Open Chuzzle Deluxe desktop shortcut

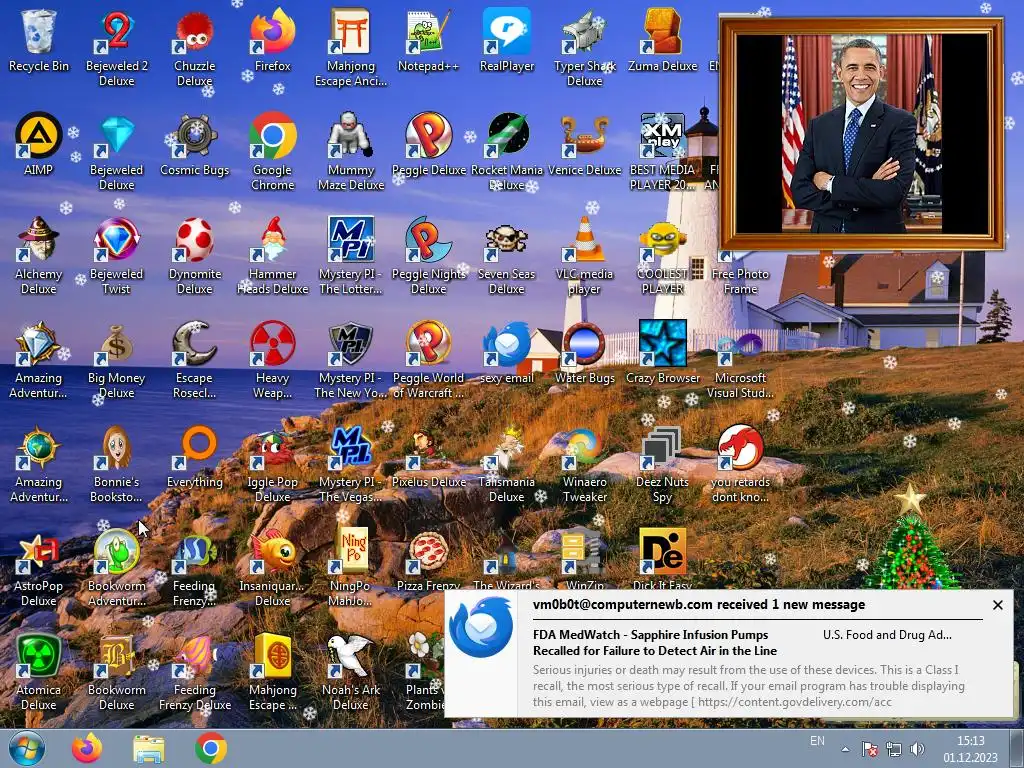click(x=195, y=48)
